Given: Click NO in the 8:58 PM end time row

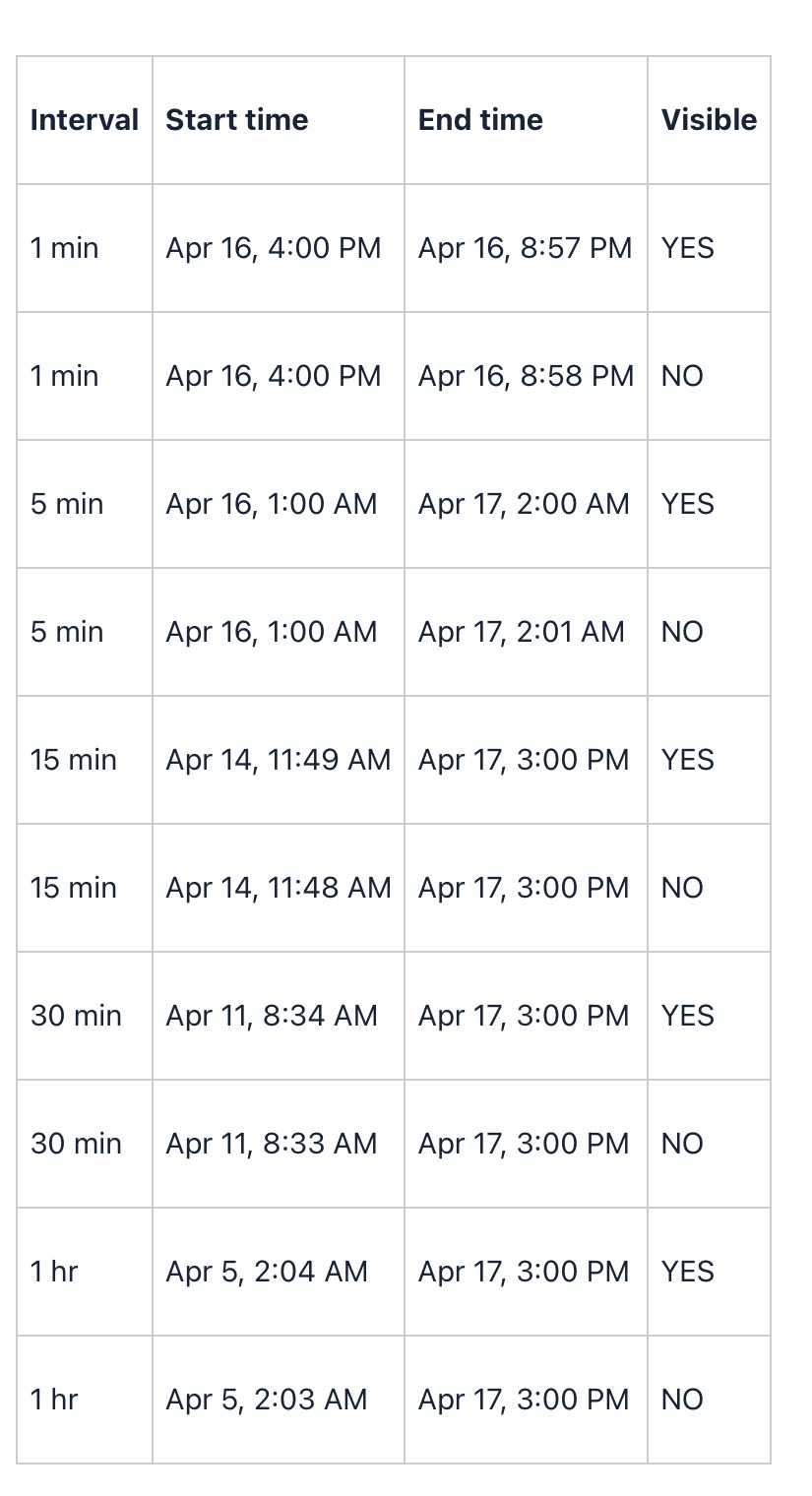Looking at the screenshot, I should pyautogui.click(x=682, y=376).
